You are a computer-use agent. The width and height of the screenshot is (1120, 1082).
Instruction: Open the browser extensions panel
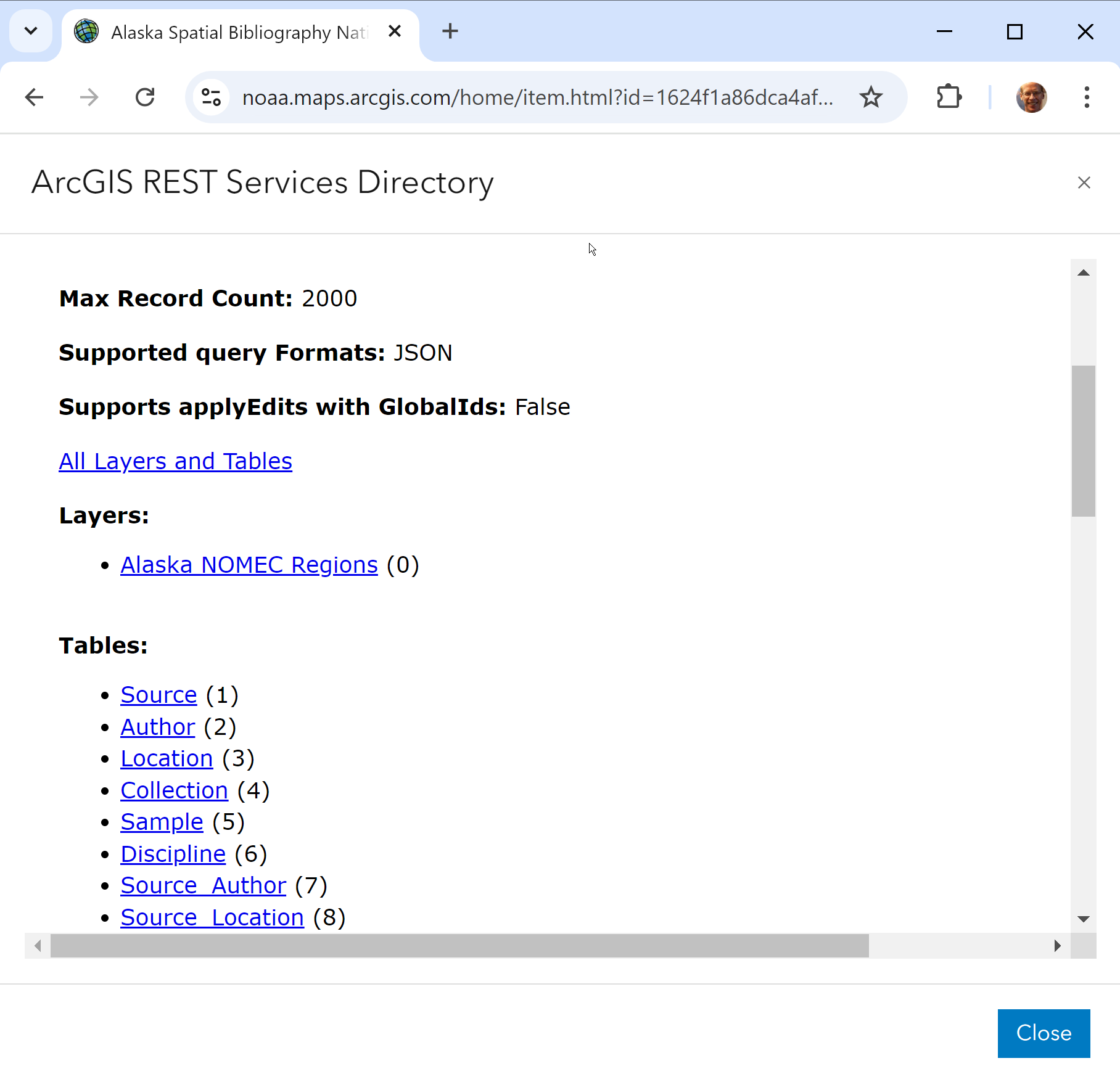point(948,97)
